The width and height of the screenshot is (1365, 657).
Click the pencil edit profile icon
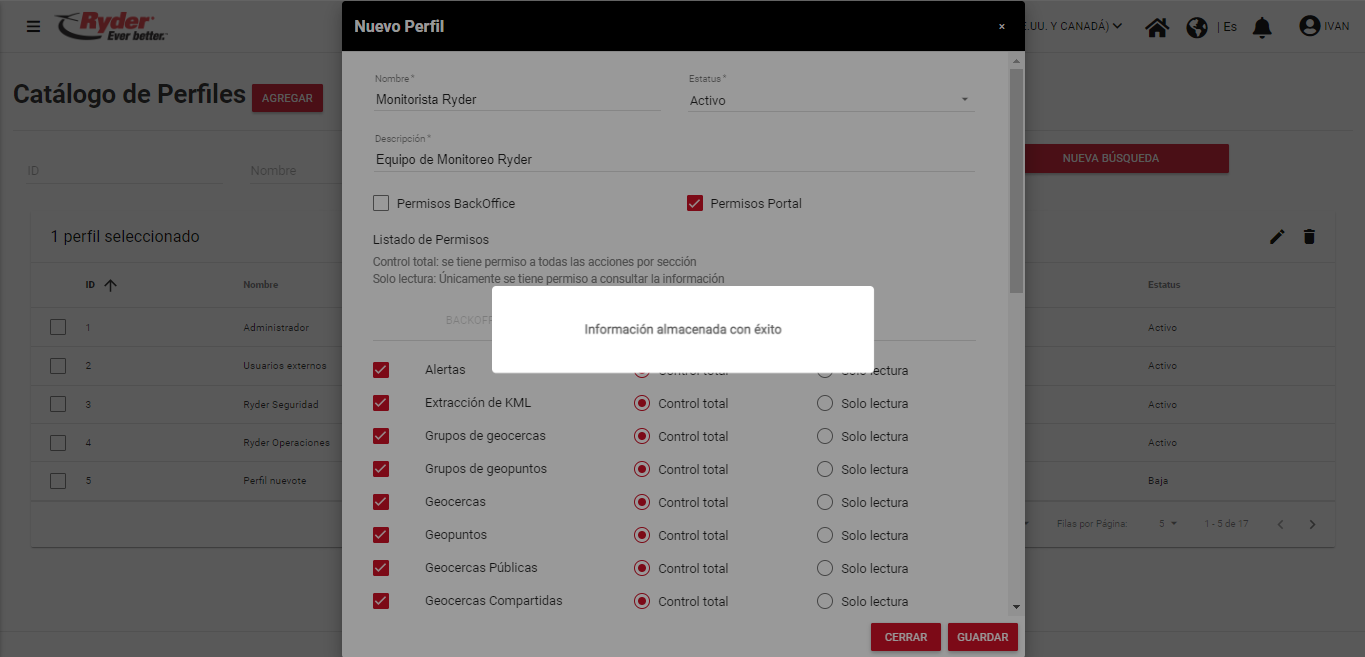1277,237
